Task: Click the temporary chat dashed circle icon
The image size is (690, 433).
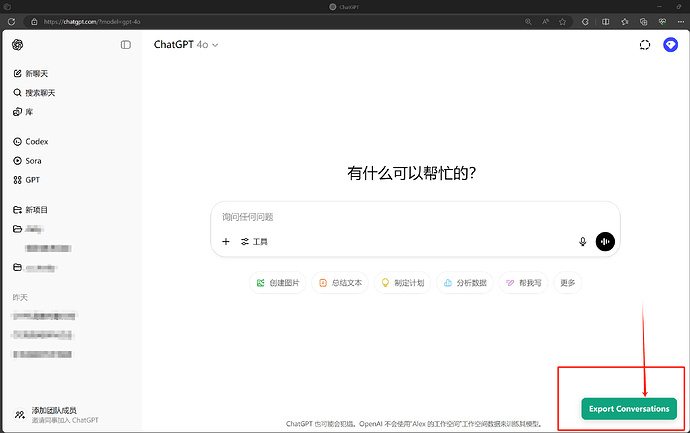Action: tap(645, 45)
